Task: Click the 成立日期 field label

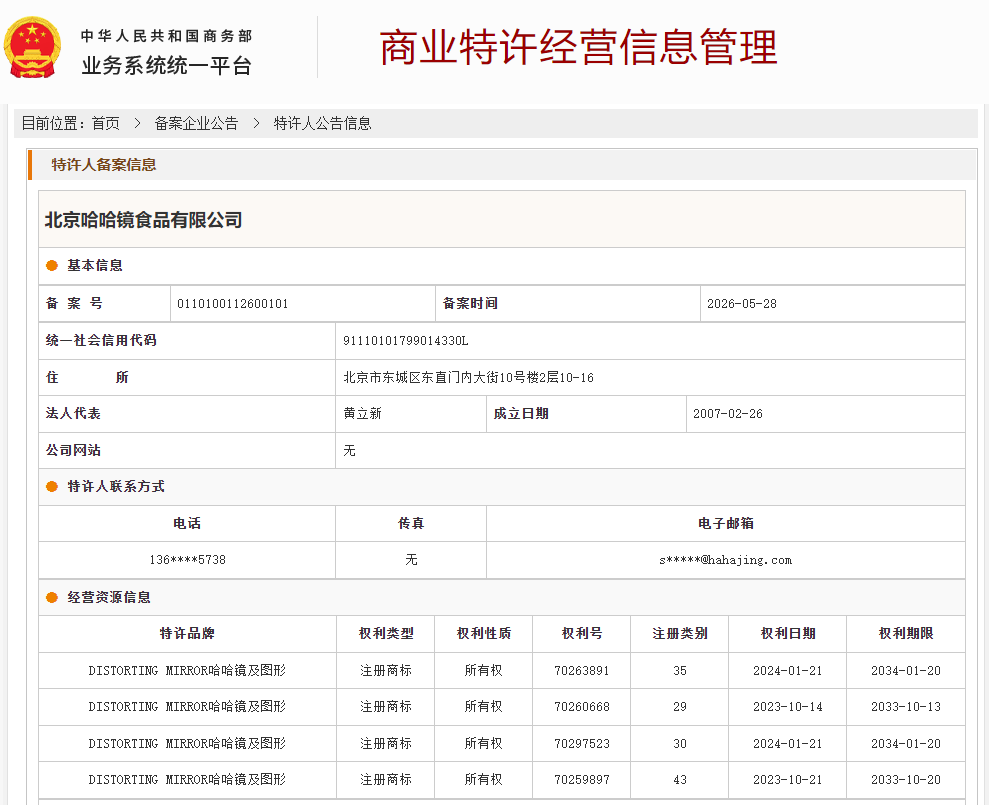Action: point(521,414)
